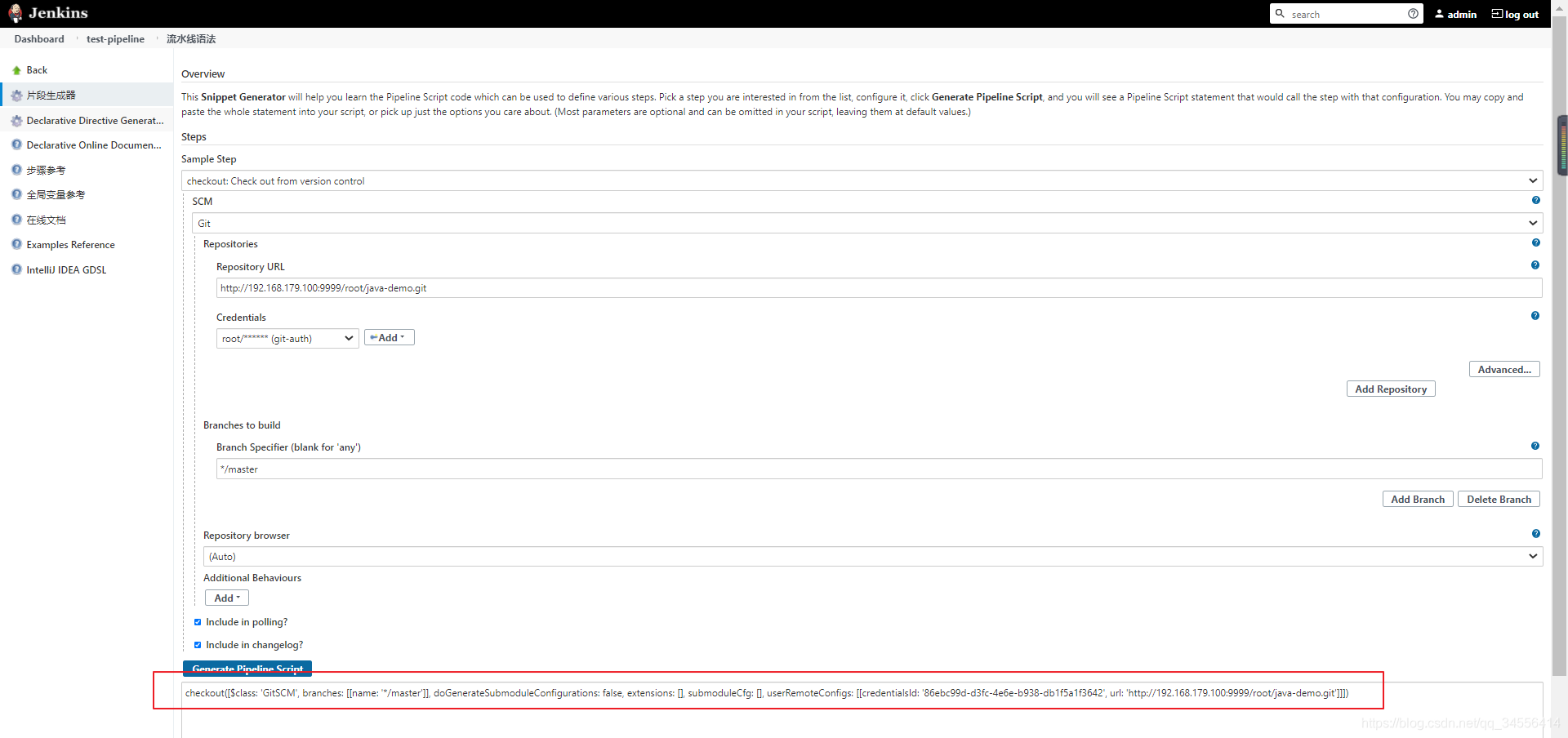Click the 在线文档 help icon
1568x738 pixels.
pyautogui.click(x=16, y=220)
